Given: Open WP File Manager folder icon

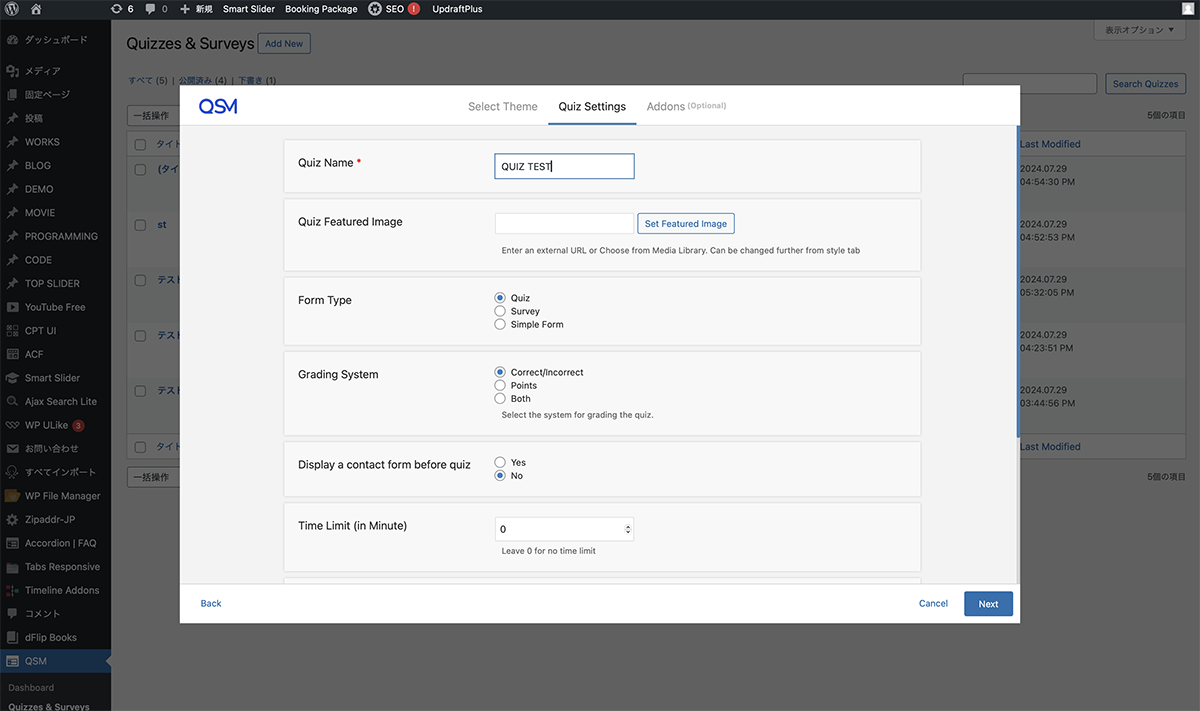Looking at the screenshot, I should 12,496.
